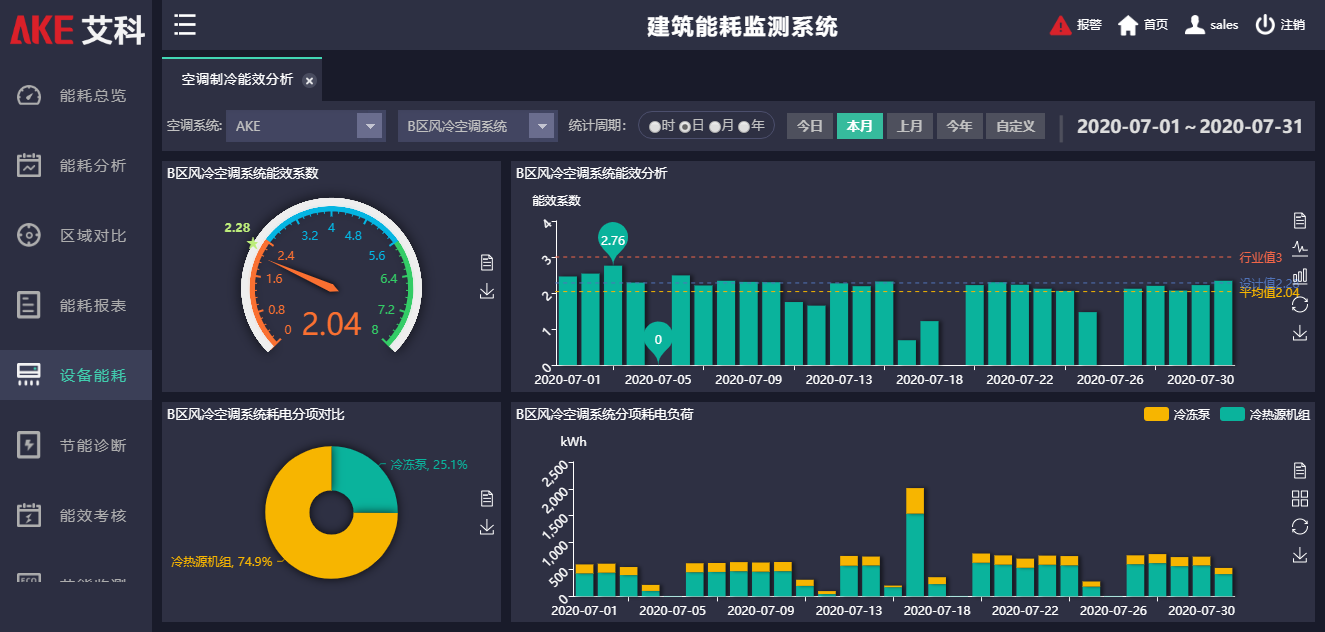Click the 自定义 period button
Screen dimensions: 1325x632
pos(1015,126)
